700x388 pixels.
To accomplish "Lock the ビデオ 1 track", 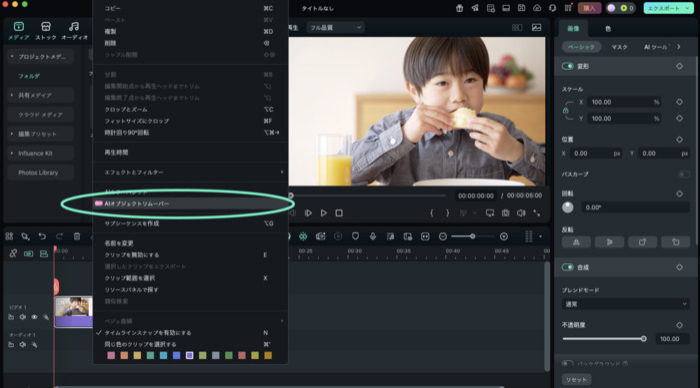I will (11, 317).
